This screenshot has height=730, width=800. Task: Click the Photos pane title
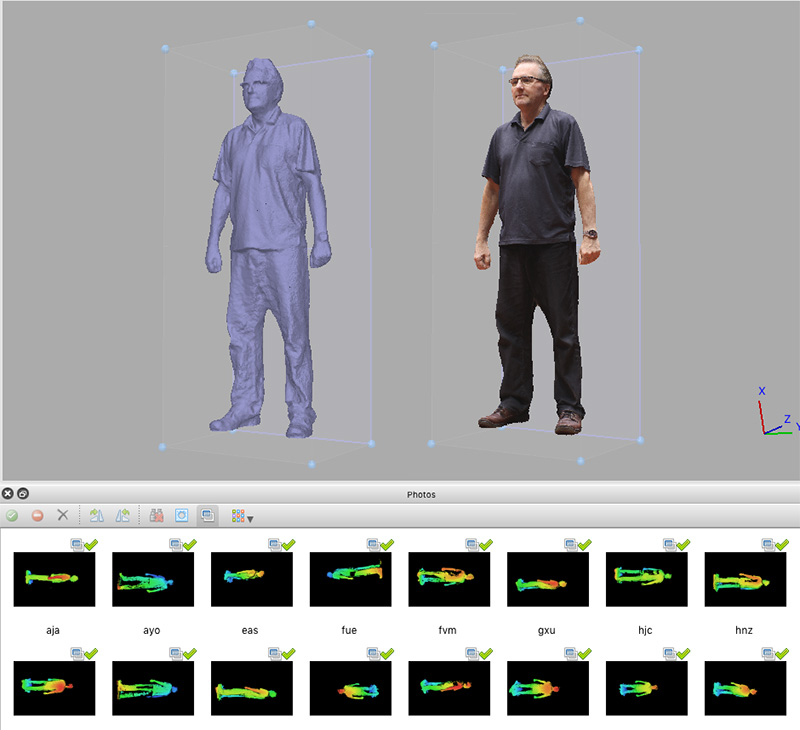421,494
